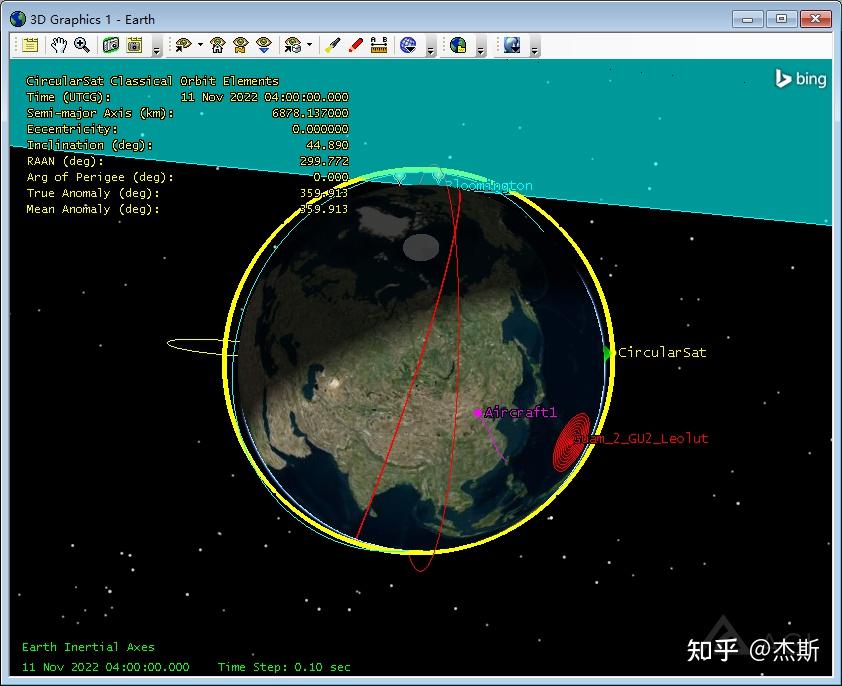
Task: Open the stored view dropdown arrow
Action: [x=310, y=45]
